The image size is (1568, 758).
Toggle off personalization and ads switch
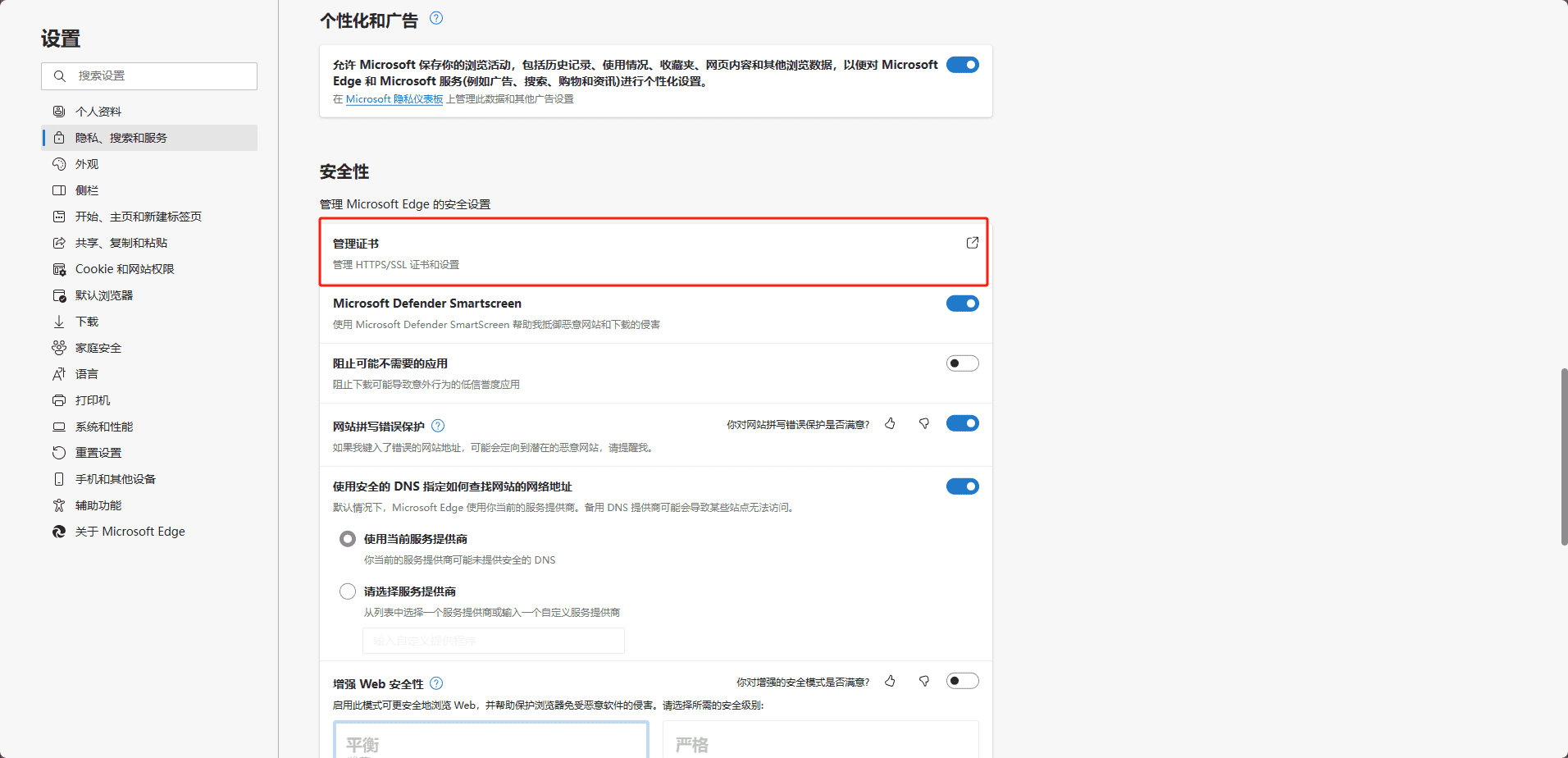(963, 65)
